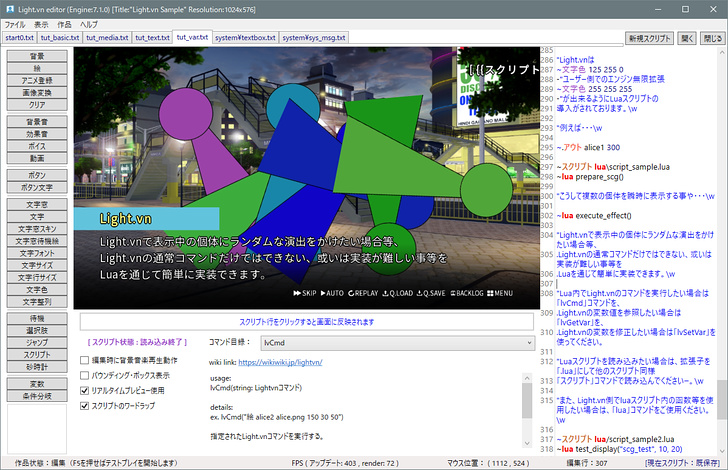Click MENU icon in preview
Viewport: 728px width, 470px height.
coord(500,293)
